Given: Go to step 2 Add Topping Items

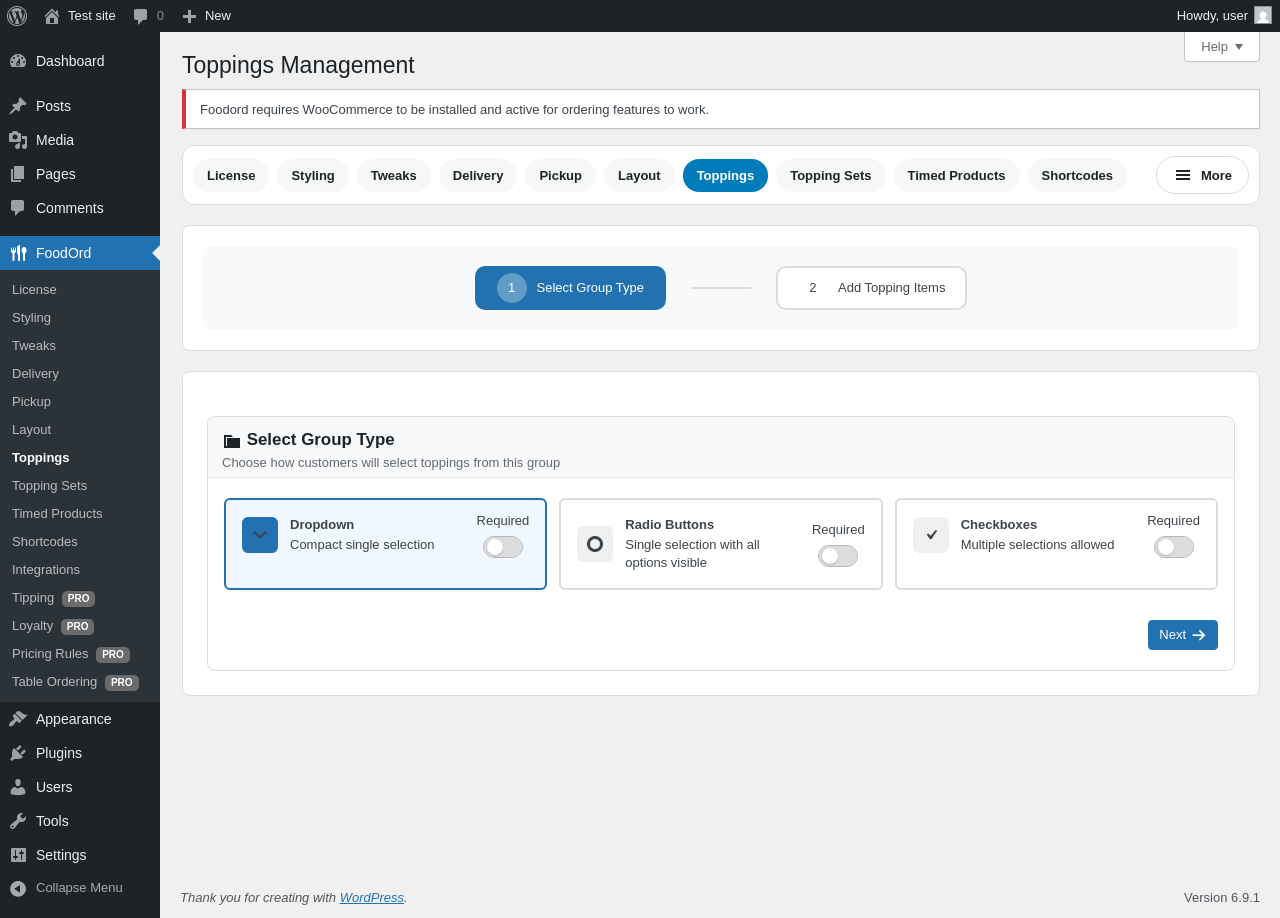Looking at the screenshot, I should 871,288.
